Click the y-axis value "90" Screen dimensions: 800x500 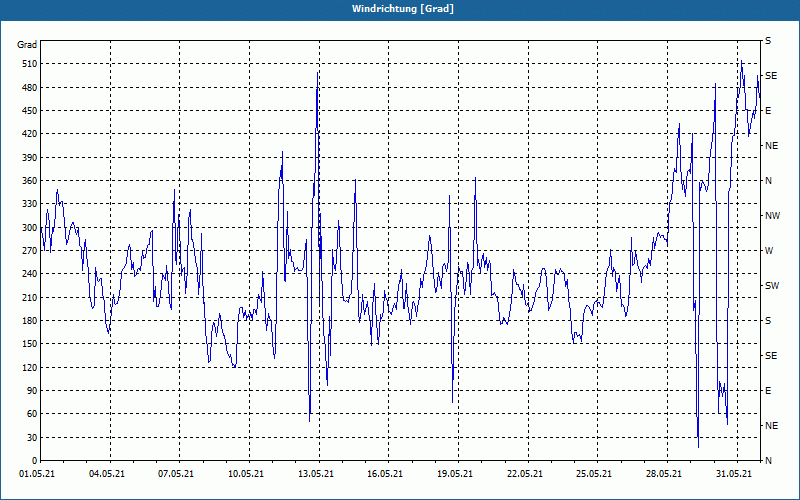(x=31, y=391)
